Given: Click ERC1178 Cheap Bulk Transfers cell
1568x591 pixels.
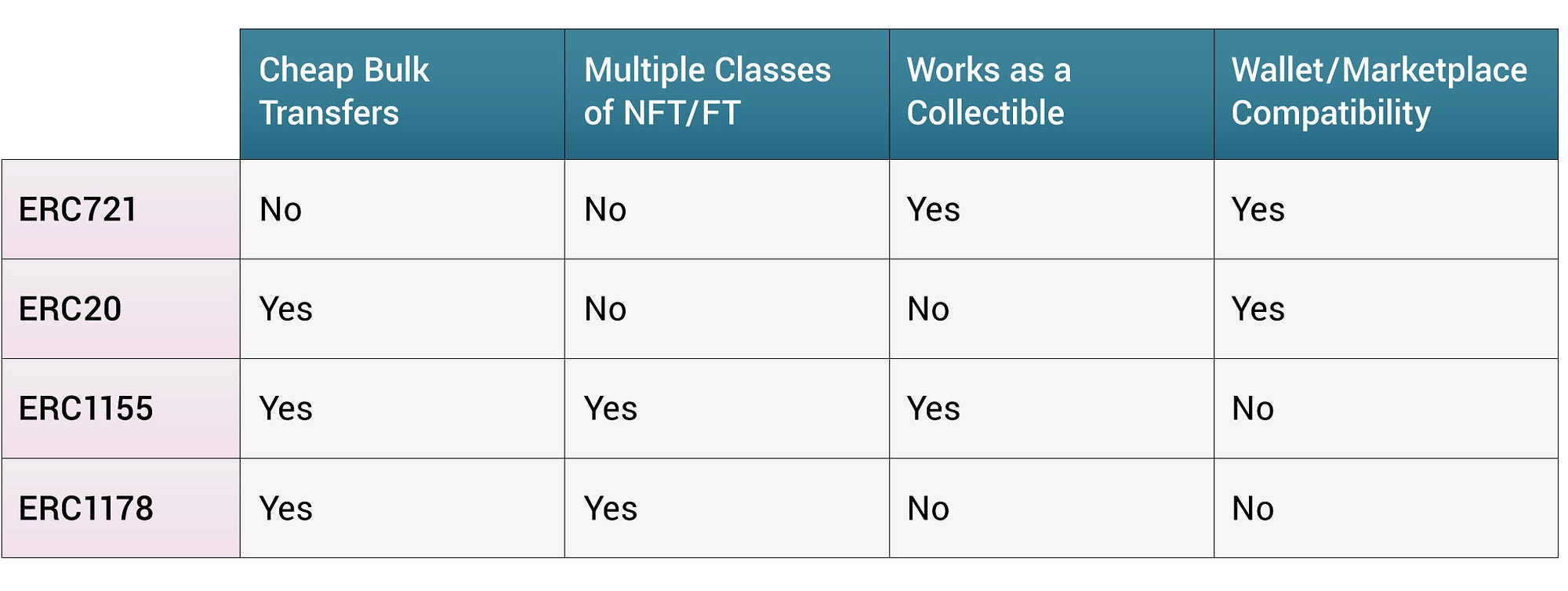Looking at the screenshot, I should [402, 508].
